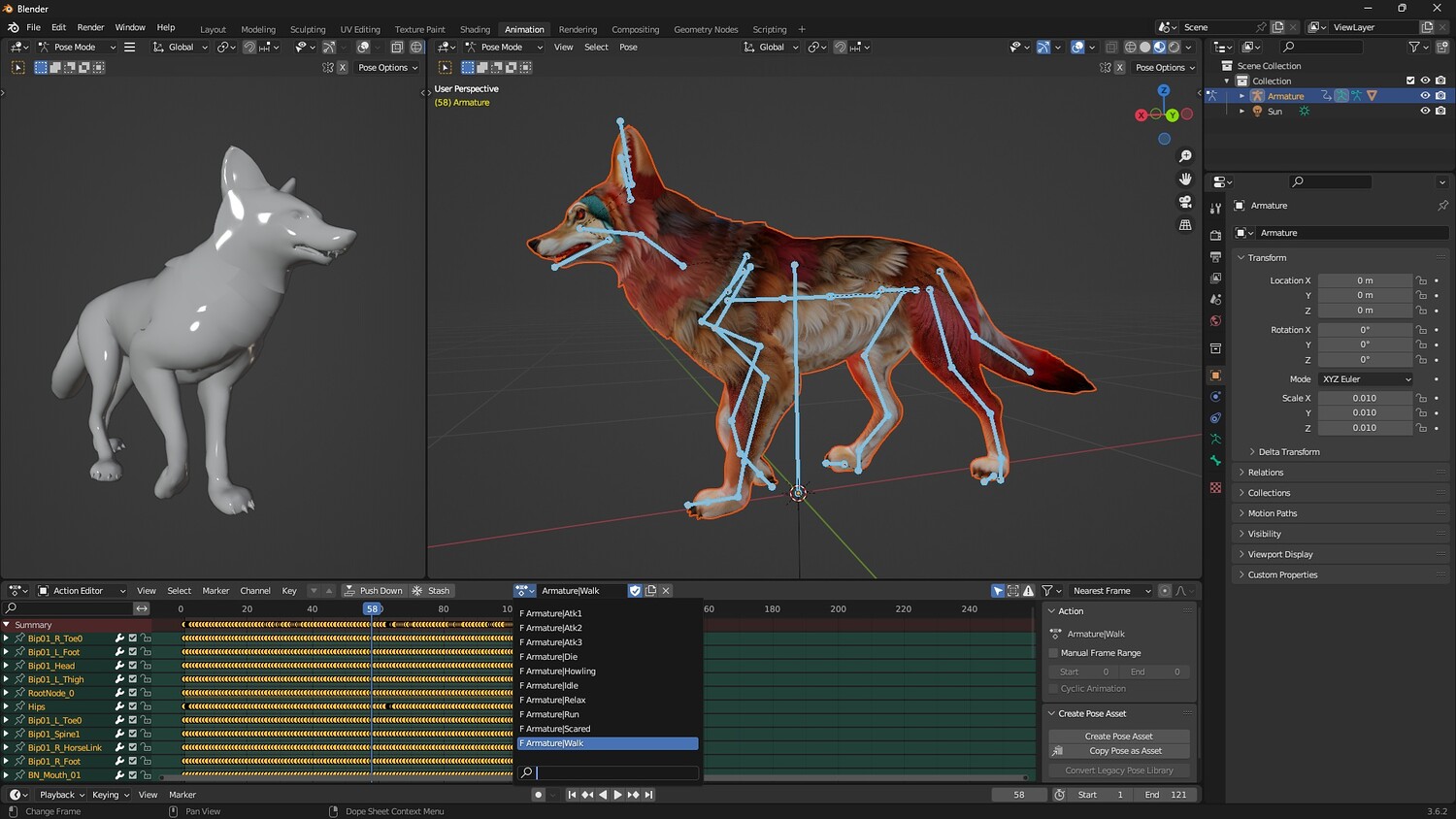The image size is (1456, 819).
Task: Click the hand pan icon in the viewport
Action: click(1185, 179)
